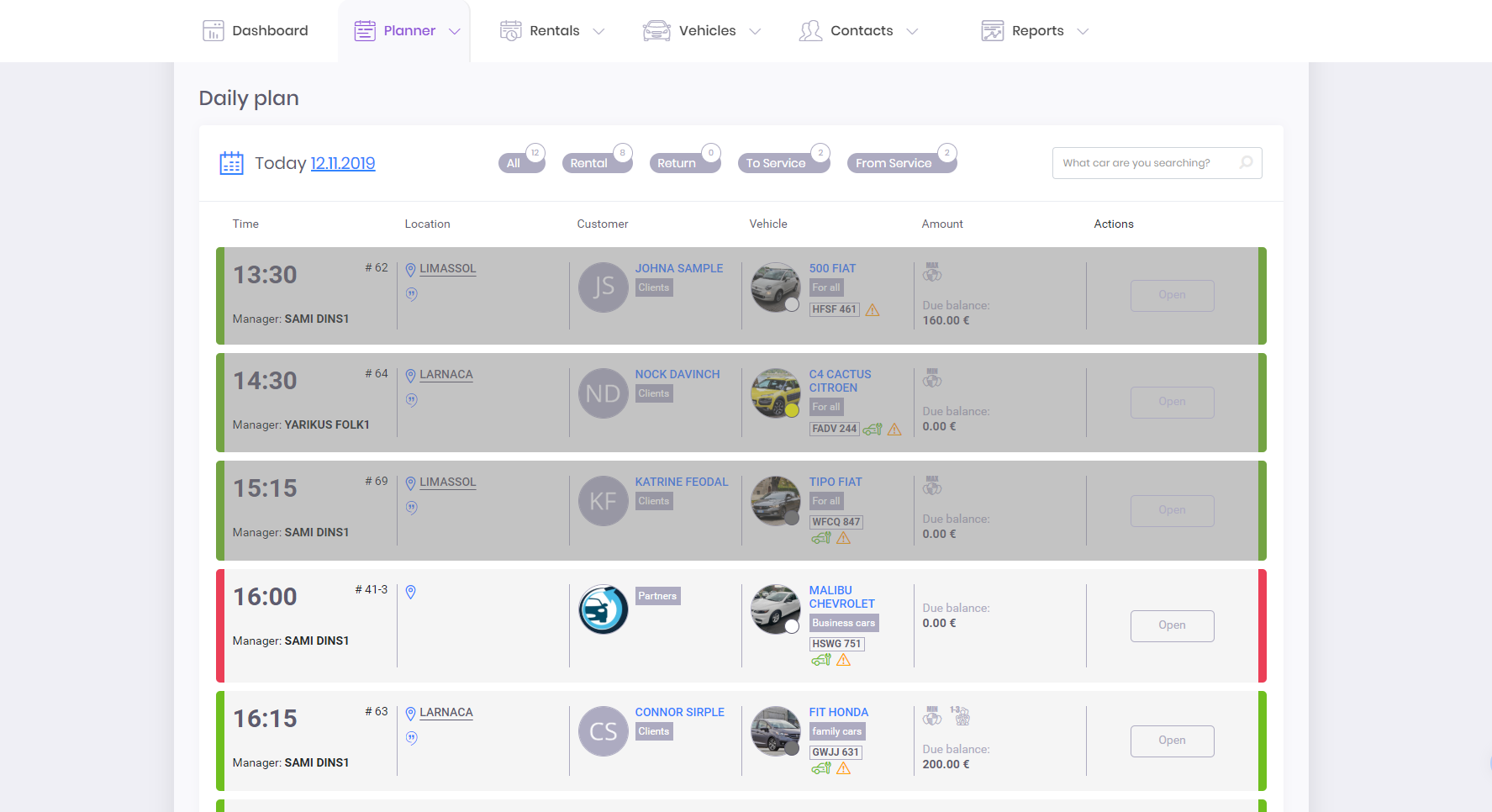This screenshot has height=812, width=1492.
Task: Click the LIMASSOL location pin for booking #62
Action: coord(410,269)
